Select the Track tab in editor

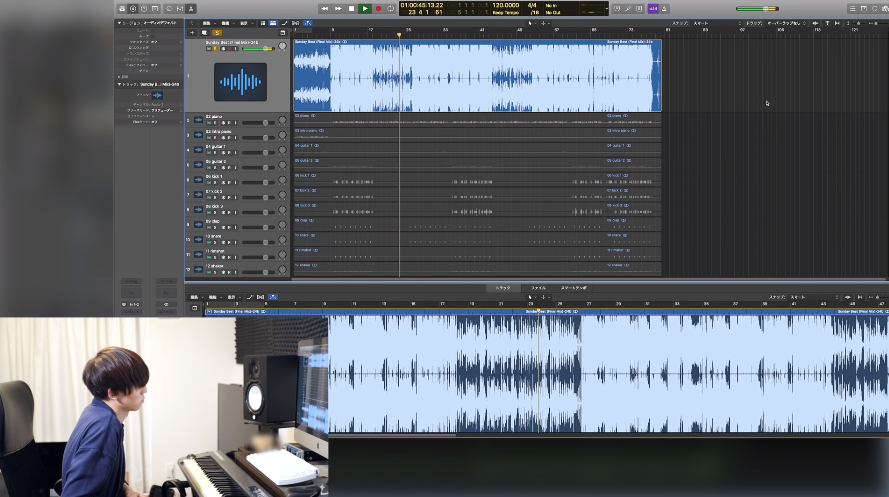point(503,287)
